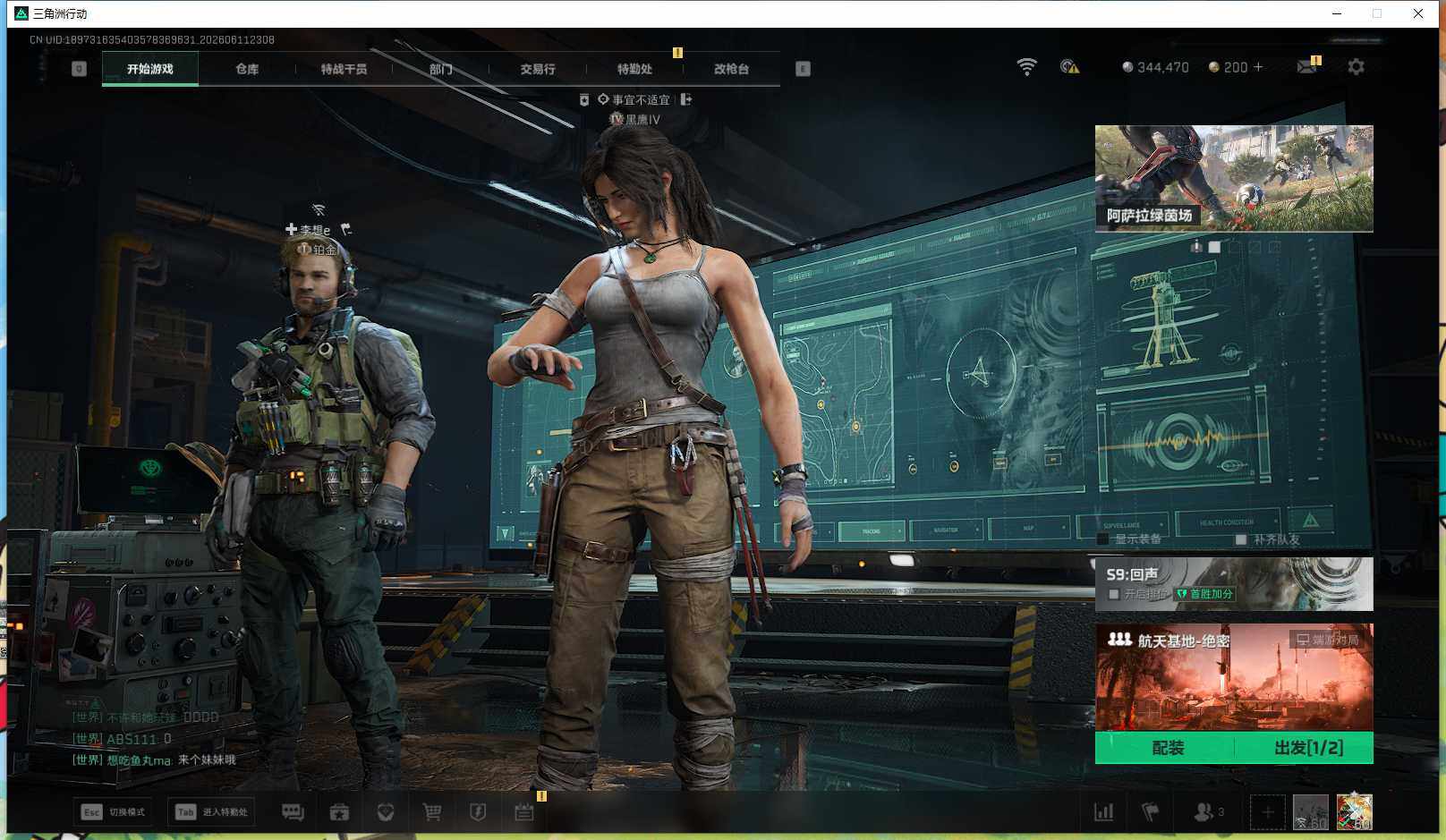Open the diamond heart icon
The width and height of the screenshot is (1446, 840).
[386, 812]
